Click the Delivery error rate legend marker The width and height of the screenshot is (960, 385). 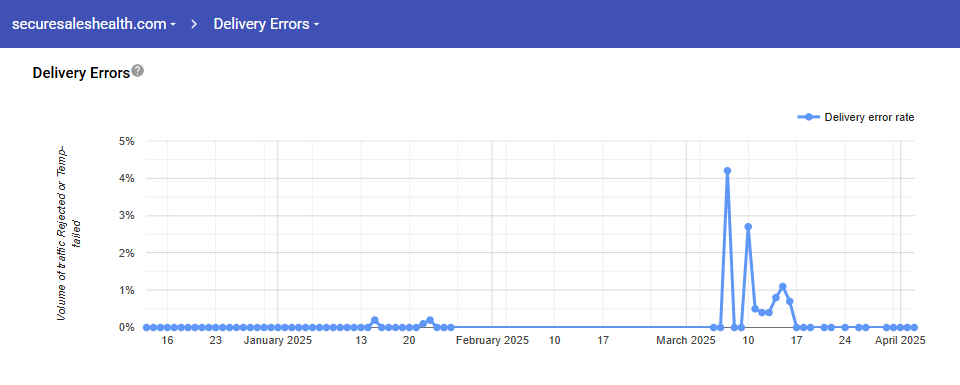tap(809, 117)
